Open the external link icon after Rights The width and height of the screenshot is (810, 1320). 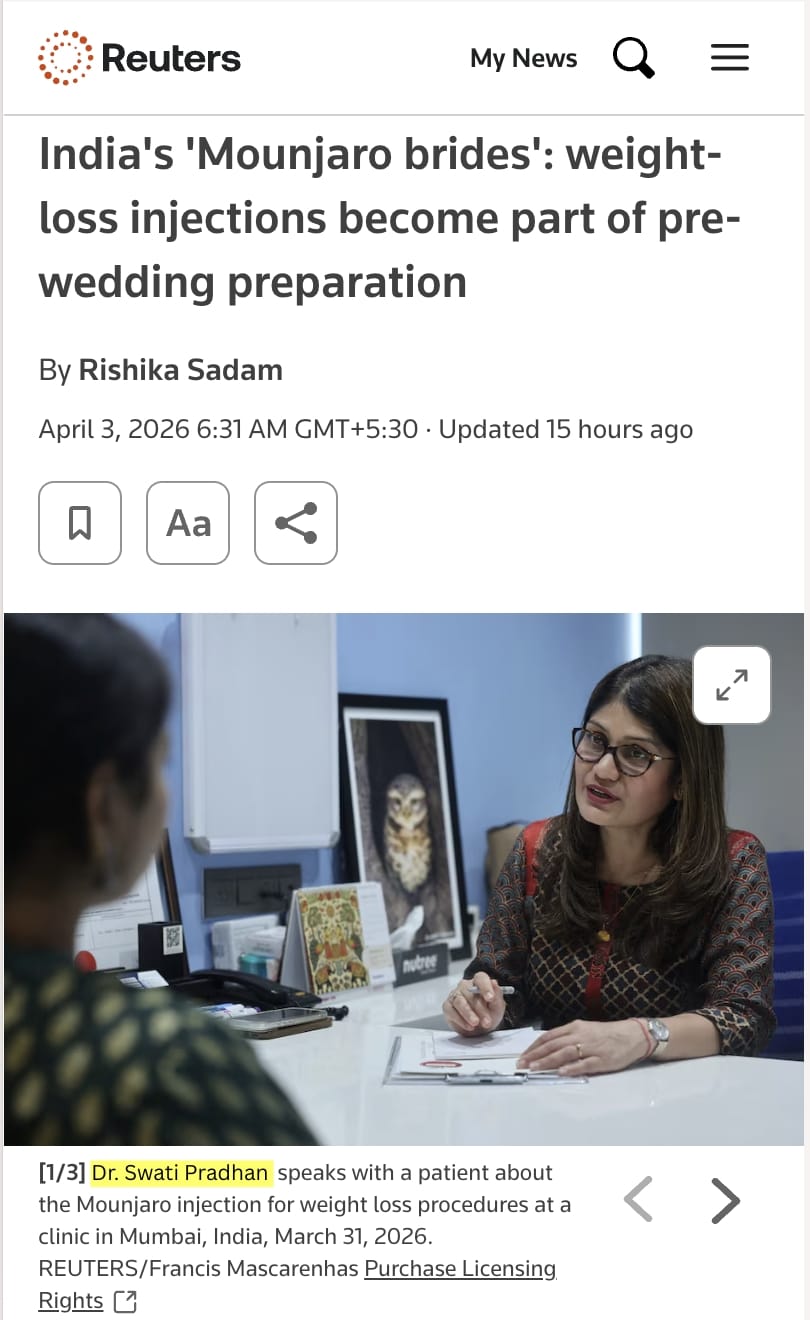point(125,1301)
